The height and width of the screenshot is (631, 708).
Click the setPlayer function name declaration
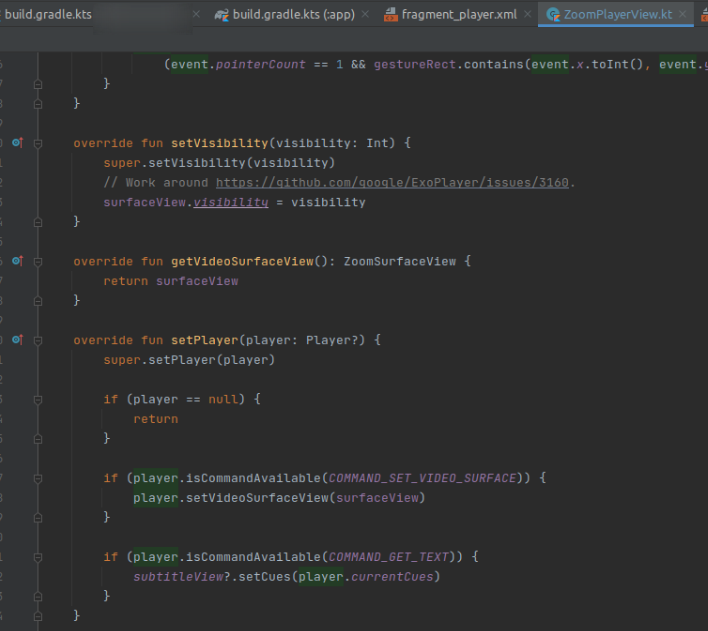[205, 340]
